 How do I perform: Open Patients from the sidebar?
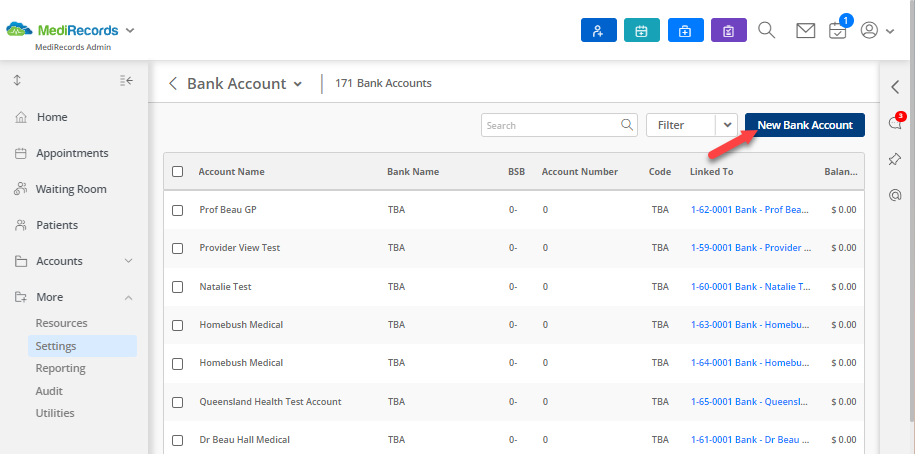[x=57, y=225]
